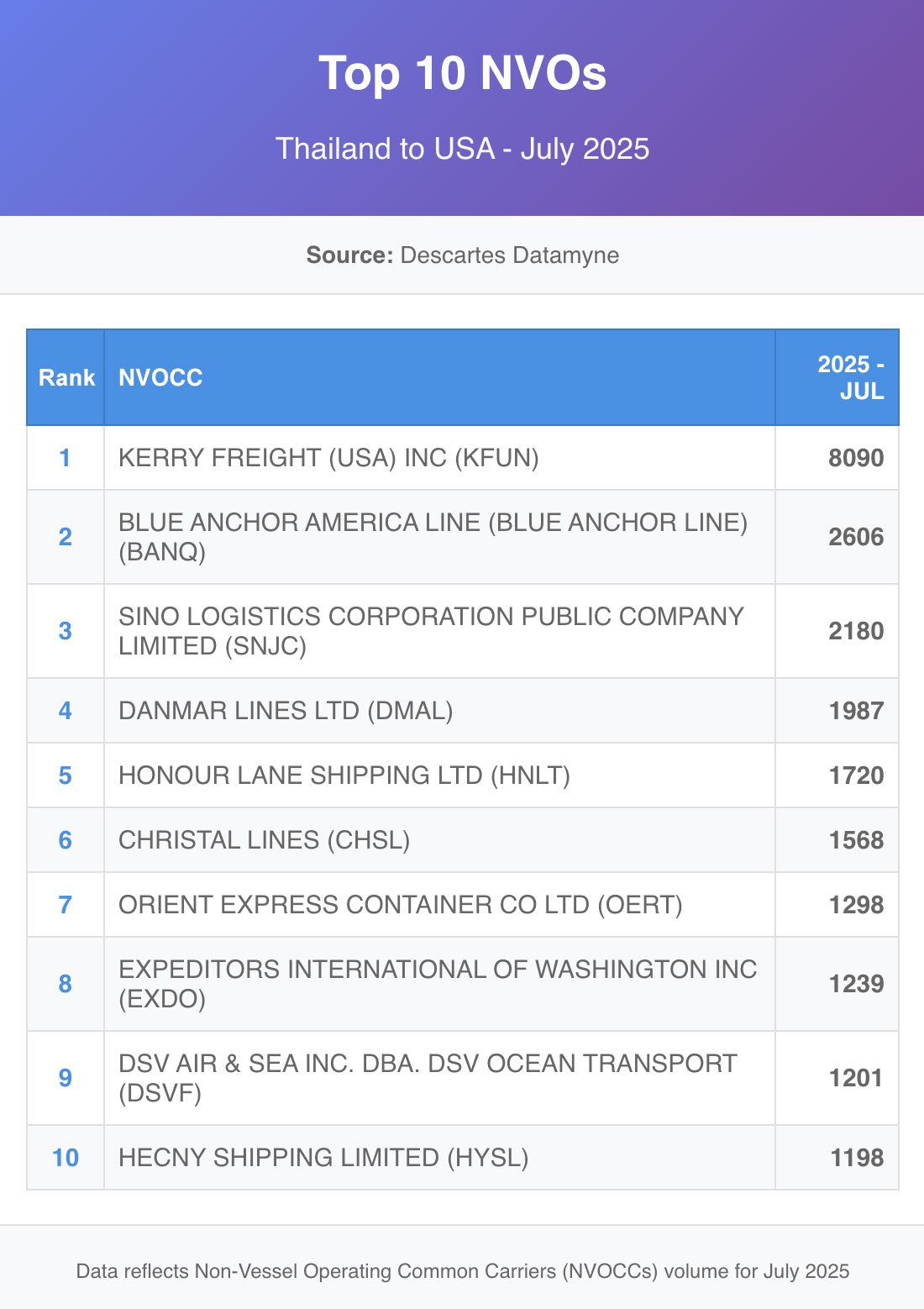924x1309 pixels.
Task: Select Danmar Lines Ltd (DMAL) row
Action: (286, 711)
